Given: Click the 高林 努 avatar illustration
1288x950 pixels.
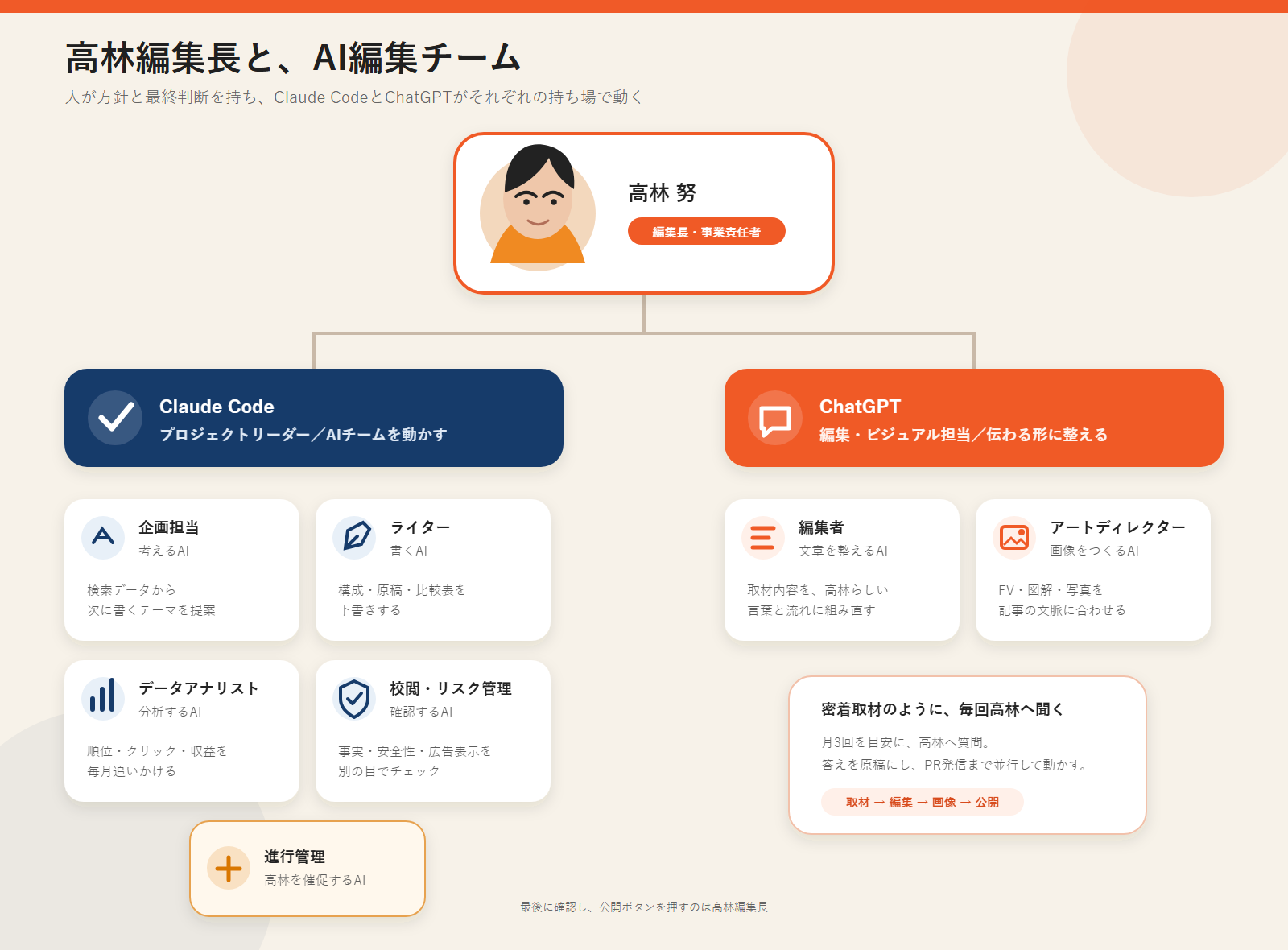Looking at the screenshot, I should click(538, 208).
